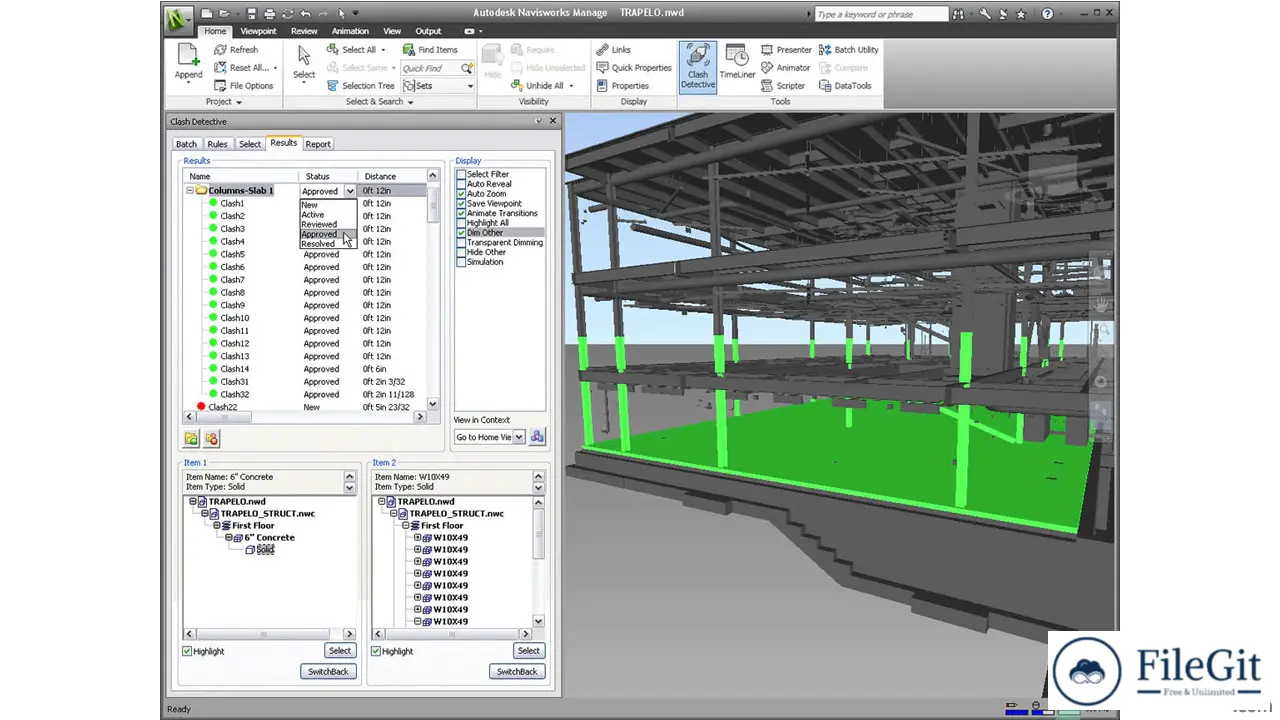Click the Print icon in quick access toolbar

(270, 14)
